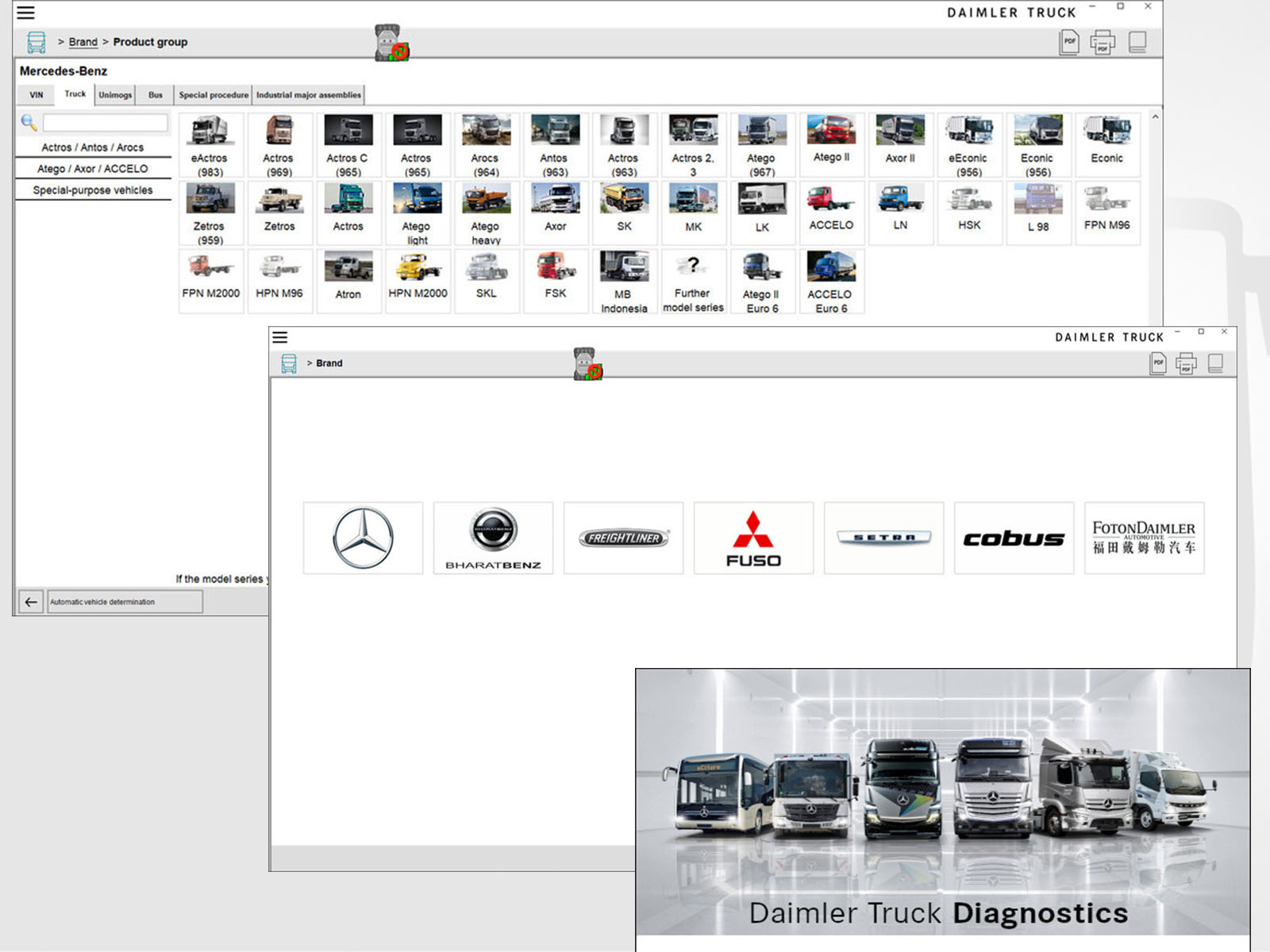Open manual book icon in Product group window
1270x952 pixels.
(x=1137, y=42)
